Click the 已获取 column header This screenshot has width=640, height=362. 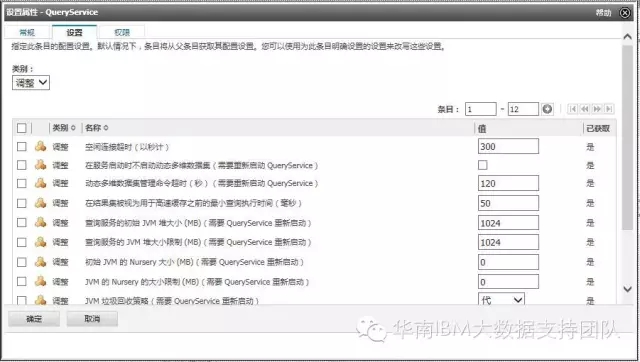(598, 129)
